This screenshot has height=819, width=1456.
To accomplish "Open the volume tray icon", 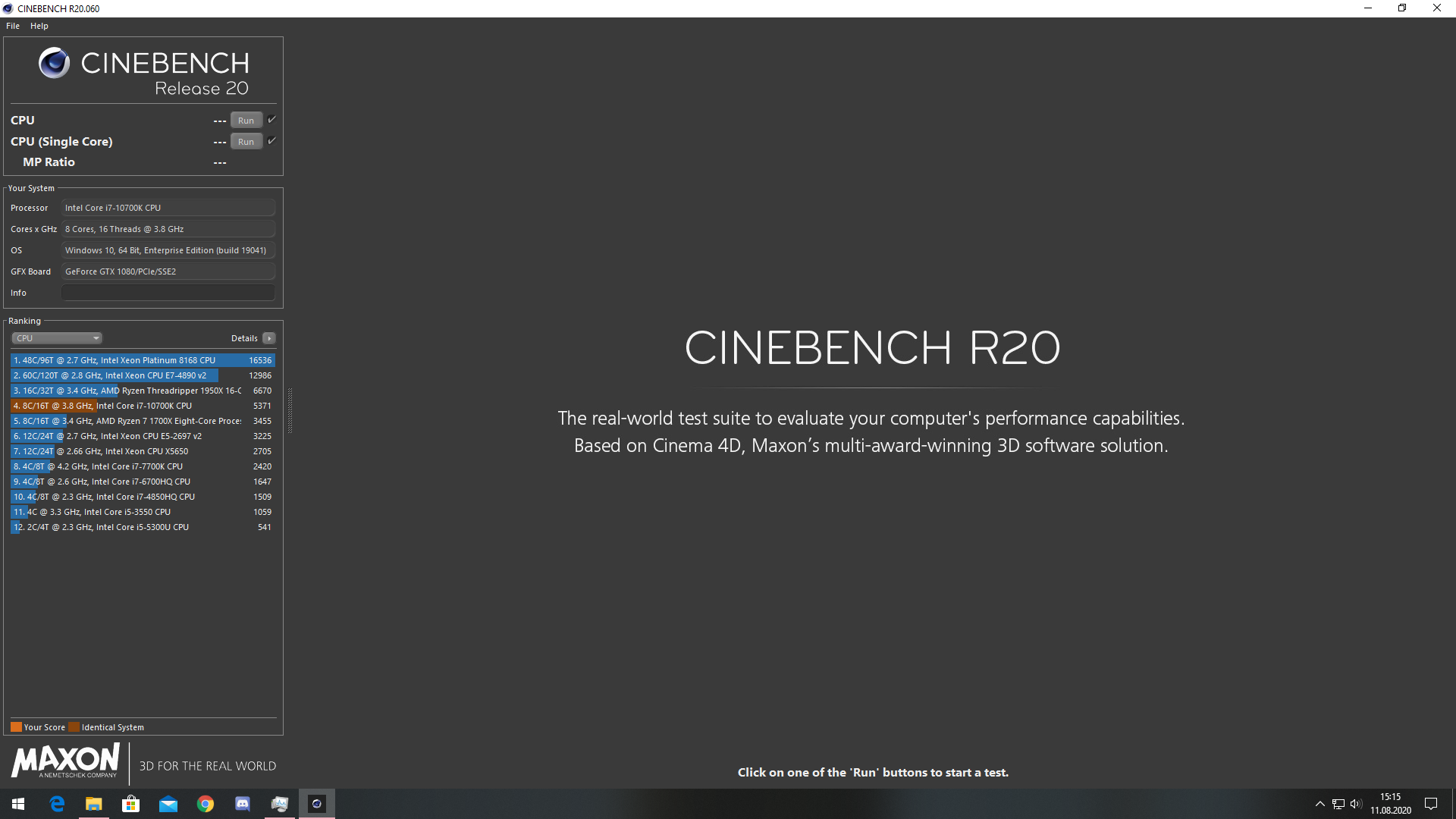I will click(1356, 804).
